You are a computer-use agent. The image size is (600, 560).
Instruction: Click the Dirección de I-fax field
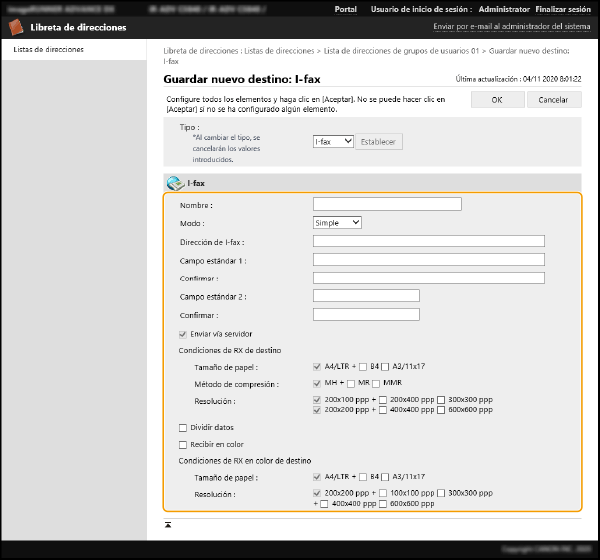point(428,242)
